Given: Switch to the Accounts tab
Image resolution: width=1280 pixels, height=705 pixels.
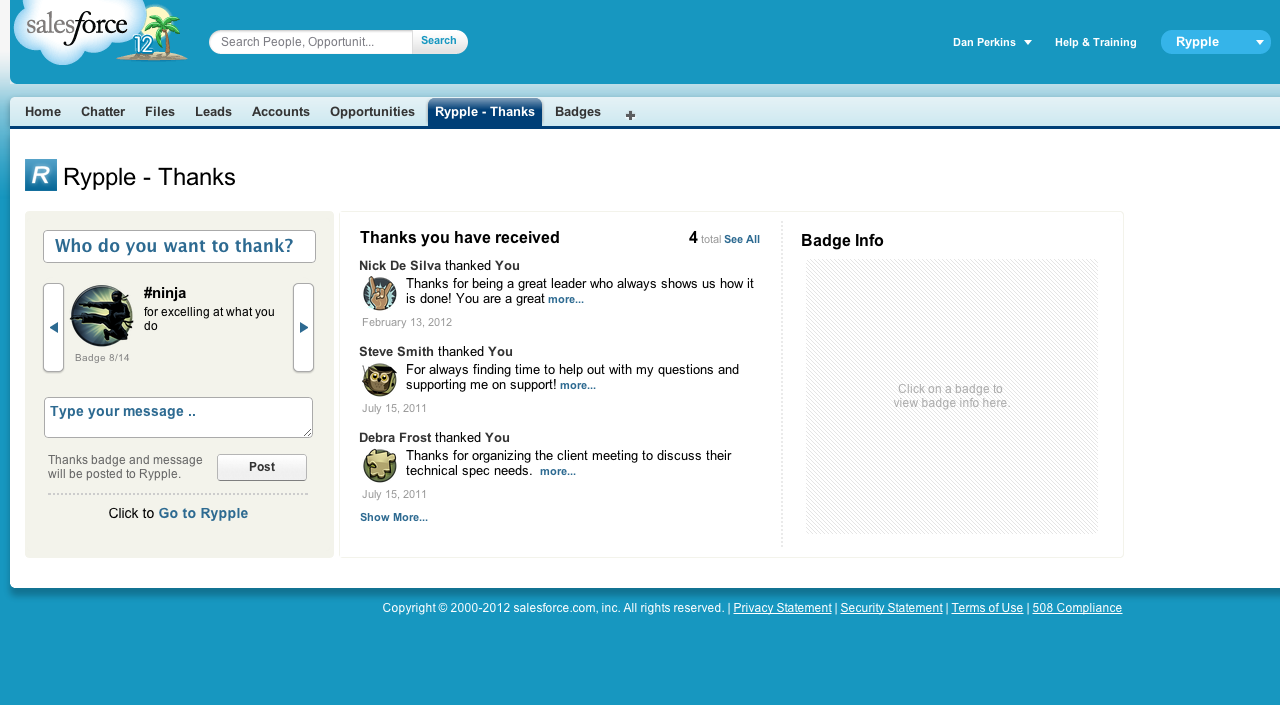Looking at the screenshot, I should [x=281, y=112].
